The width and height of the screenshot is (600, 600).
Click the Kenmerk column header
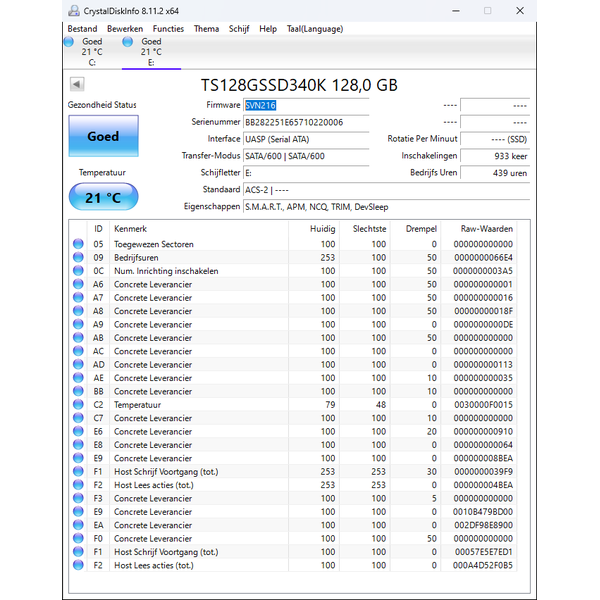199,229
